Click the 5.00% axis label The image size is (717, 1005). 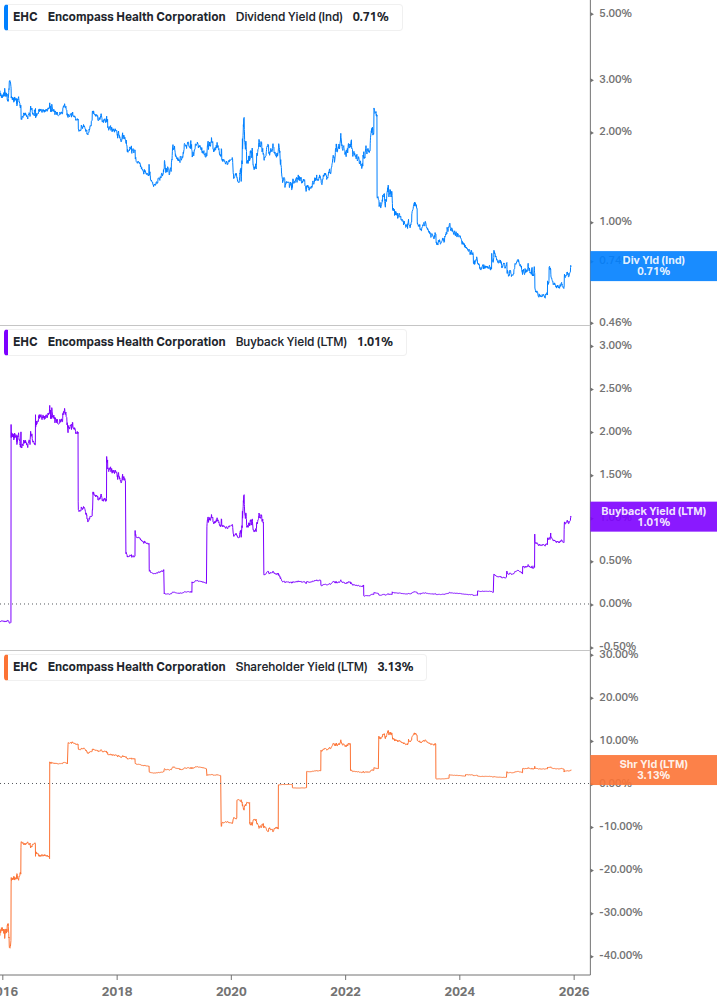[615, 13]
